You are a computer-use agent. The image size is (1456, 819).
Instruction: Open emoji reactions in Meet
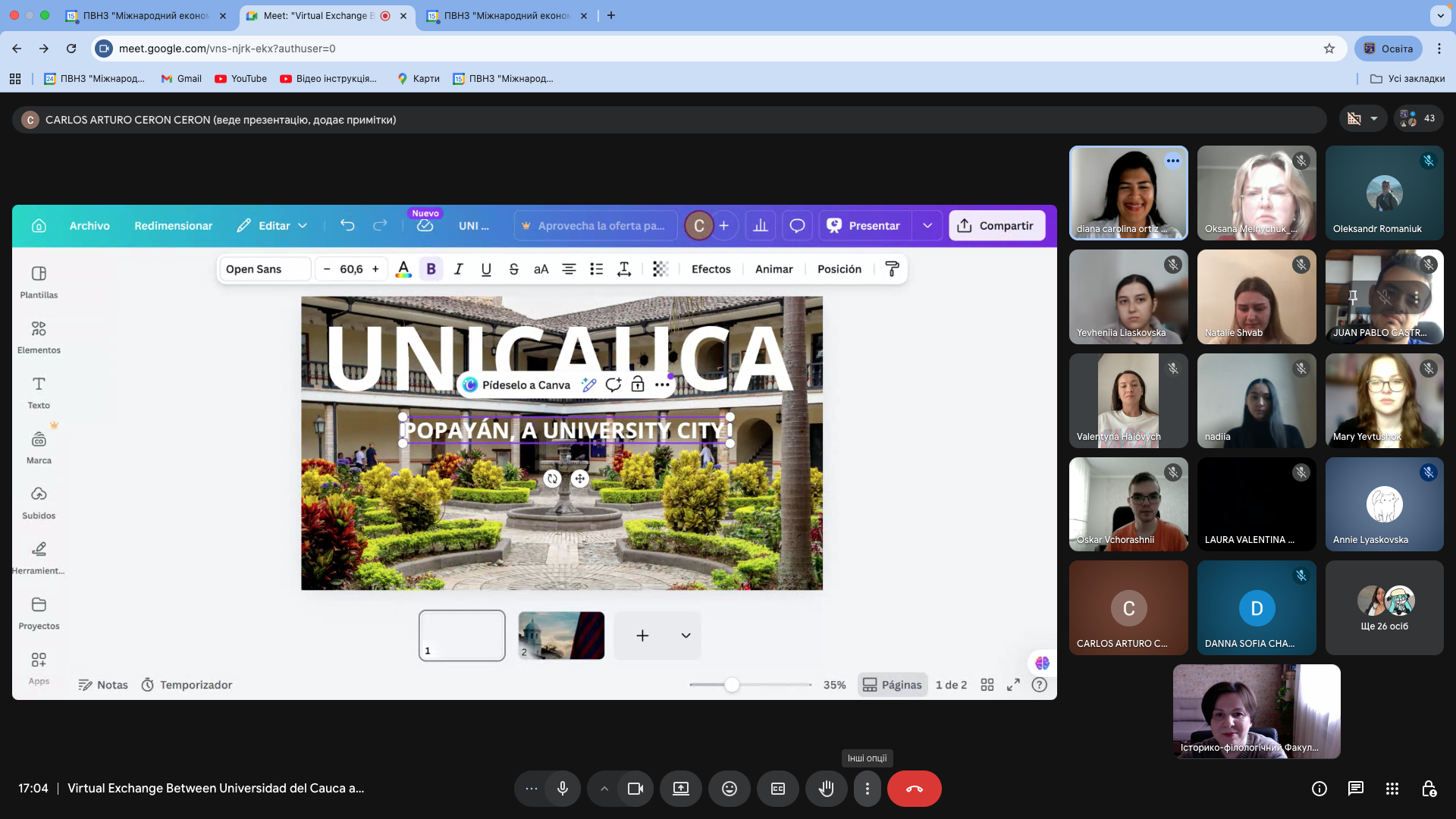tap(729, 789)
